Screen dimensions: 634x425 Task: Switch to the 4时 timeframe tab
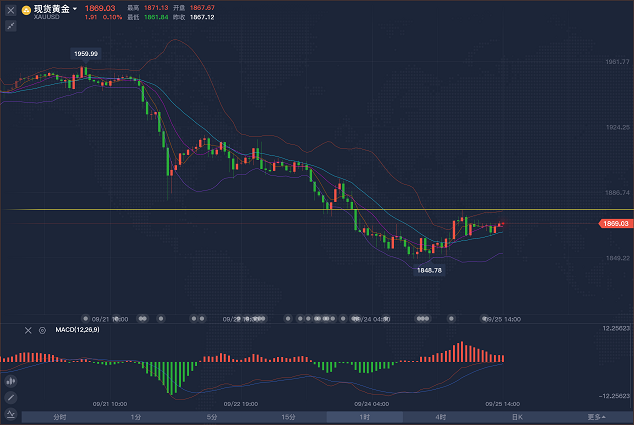(x=441, y=417)
